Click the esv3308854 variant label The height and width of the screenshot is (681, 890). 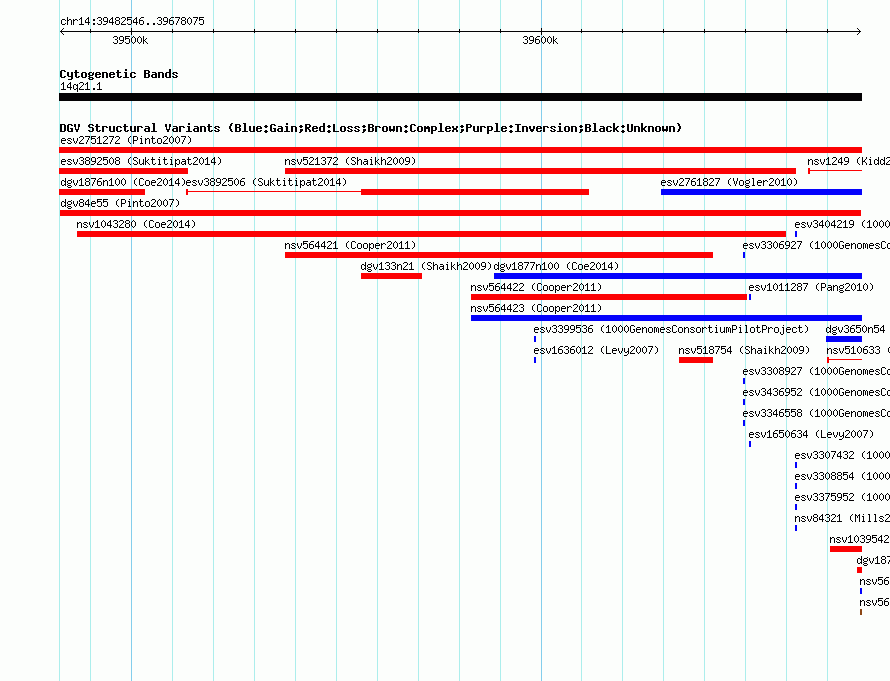(x=842, y=476)
